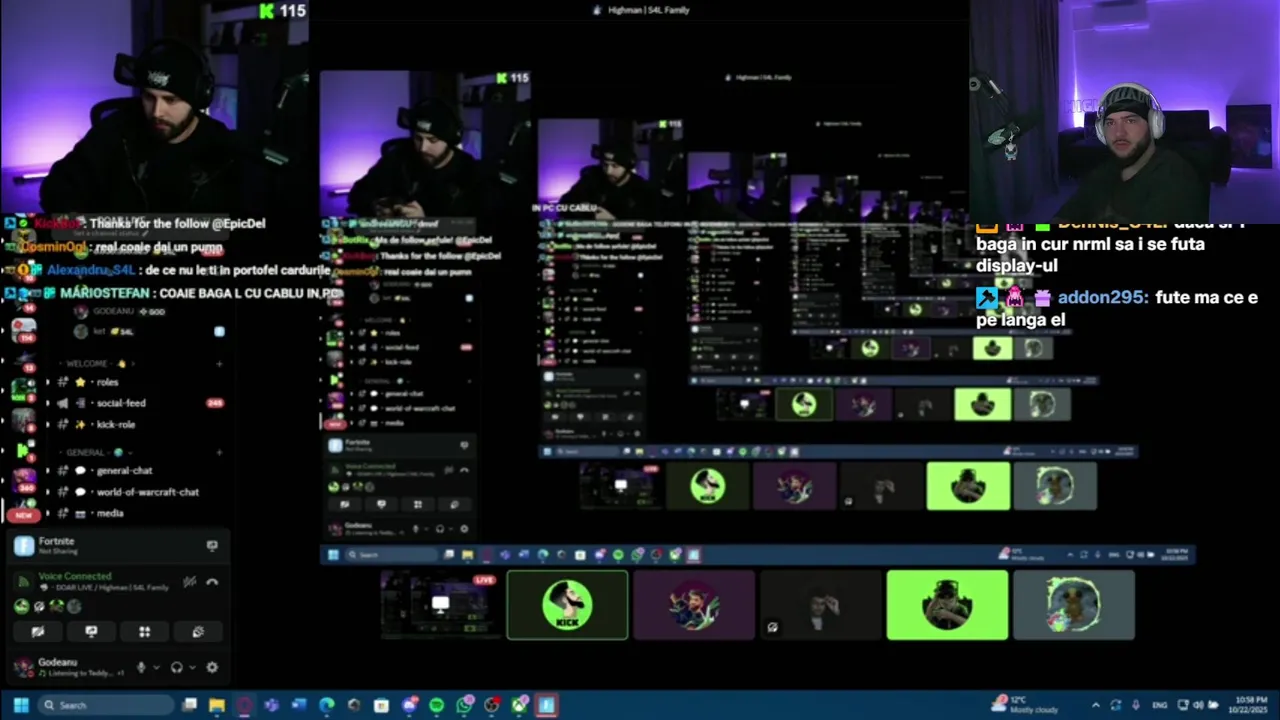Collapse the WELCOME channel category
The width and height of the screenshot is (1280, 720).
[97, 363]
